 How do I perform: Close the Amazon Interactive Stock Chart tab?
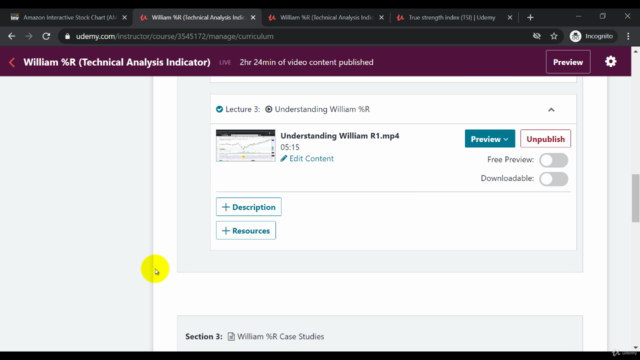tap(124, 18)
